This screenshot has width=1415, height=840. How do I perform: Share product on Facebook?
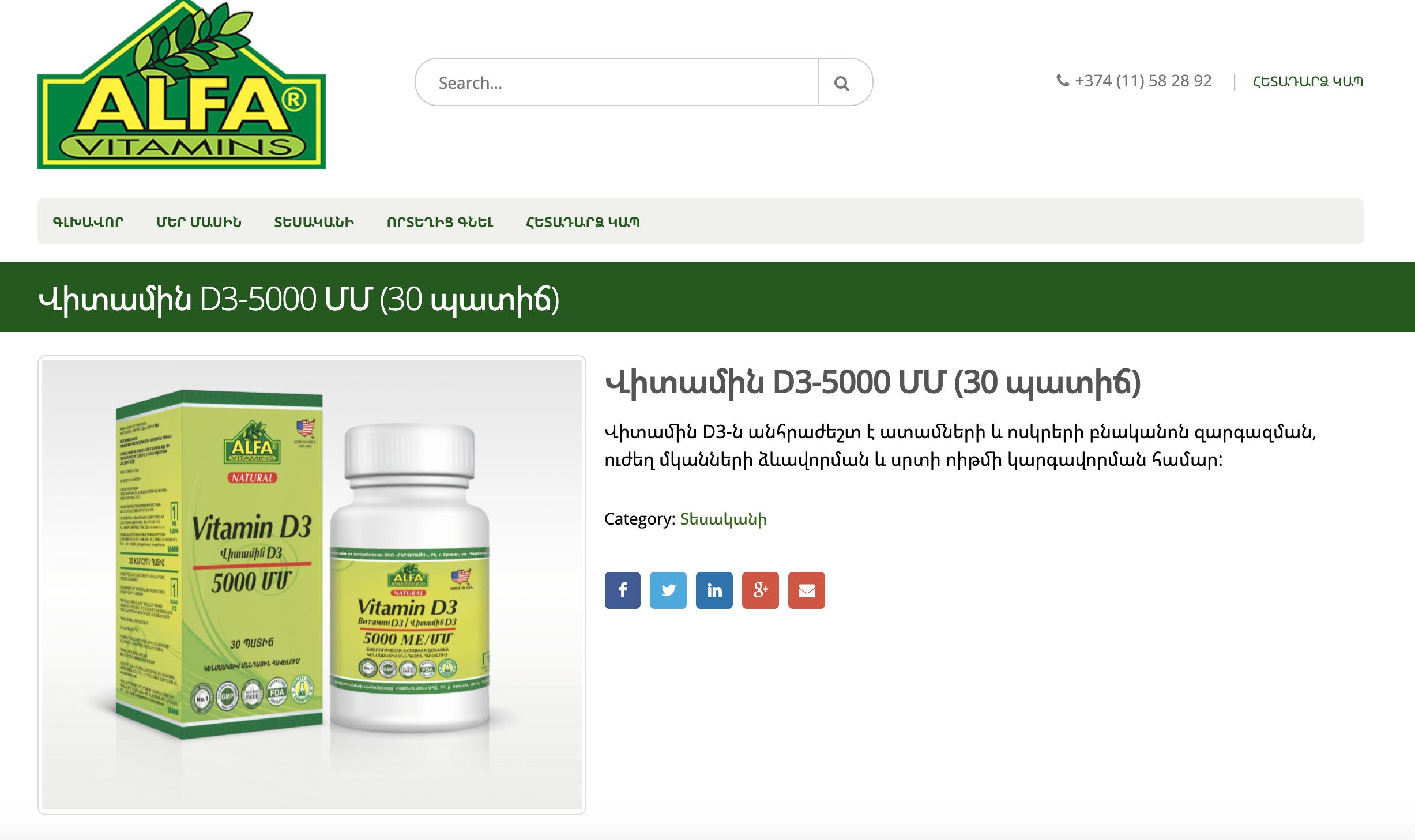click(x=622, y=590)
